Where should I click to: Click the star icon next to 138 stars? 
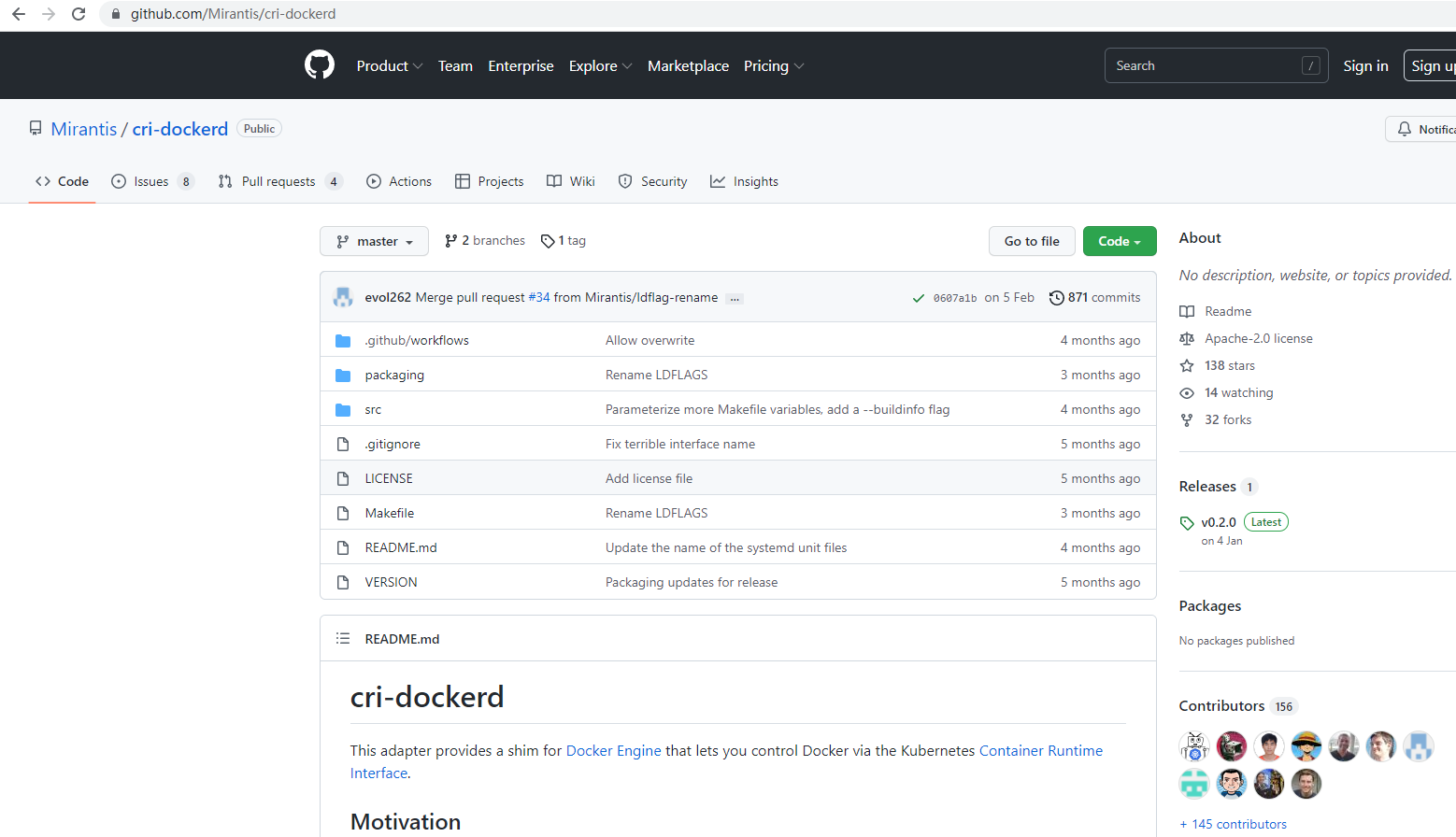pyautogui.click(x=1187, y=366)
